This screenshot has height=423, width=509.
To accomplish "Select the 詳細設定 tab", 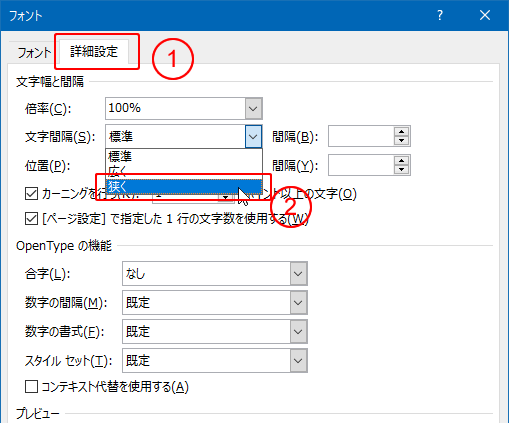I will tap(94, 52).
